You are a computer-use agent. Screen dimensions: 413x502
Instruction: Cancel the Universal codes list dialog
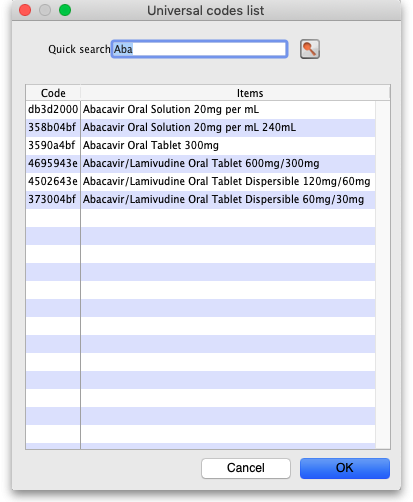pos(246,468)
